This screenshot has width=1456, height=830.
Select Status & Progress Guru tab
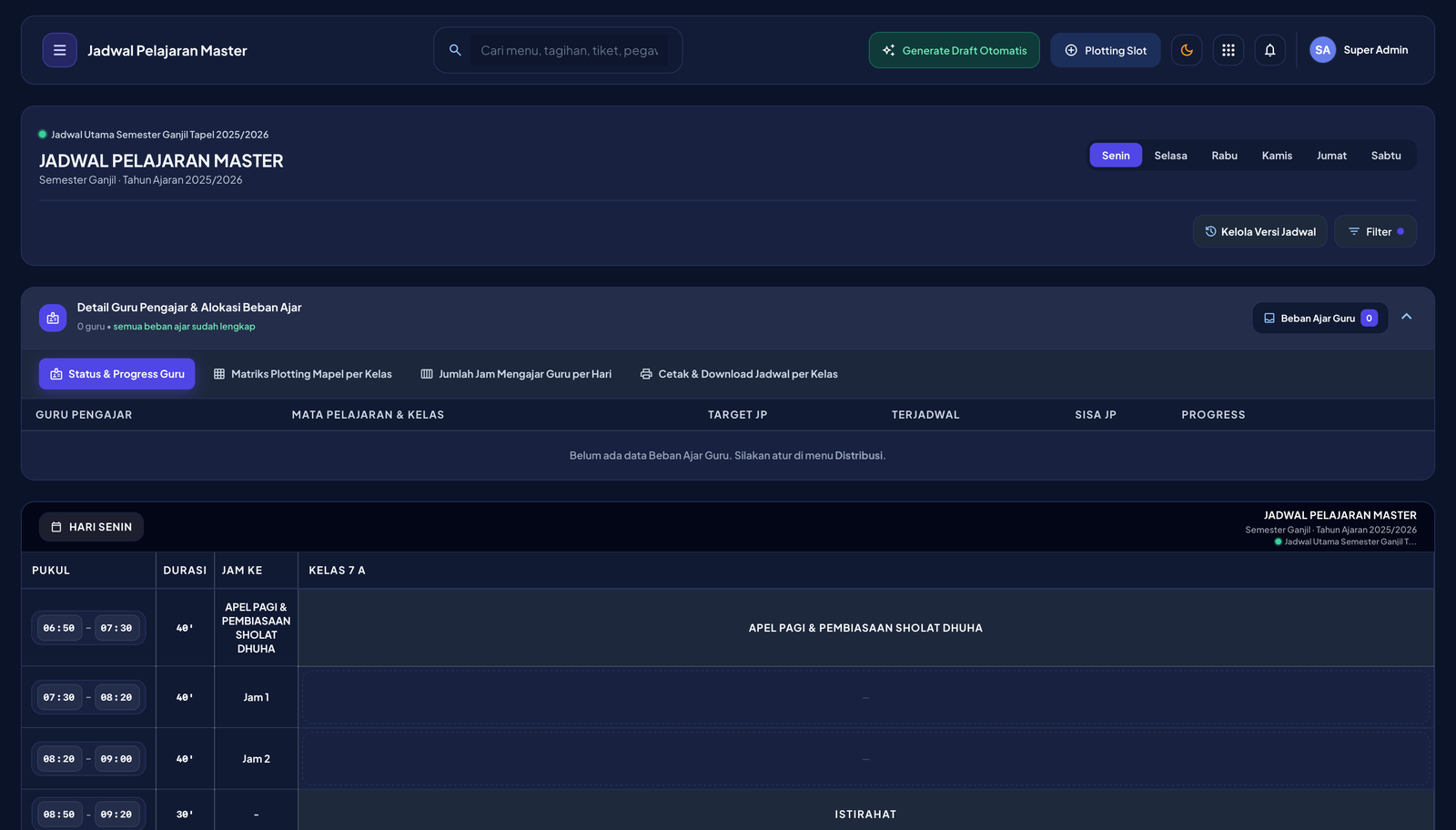tap(116, 374)
